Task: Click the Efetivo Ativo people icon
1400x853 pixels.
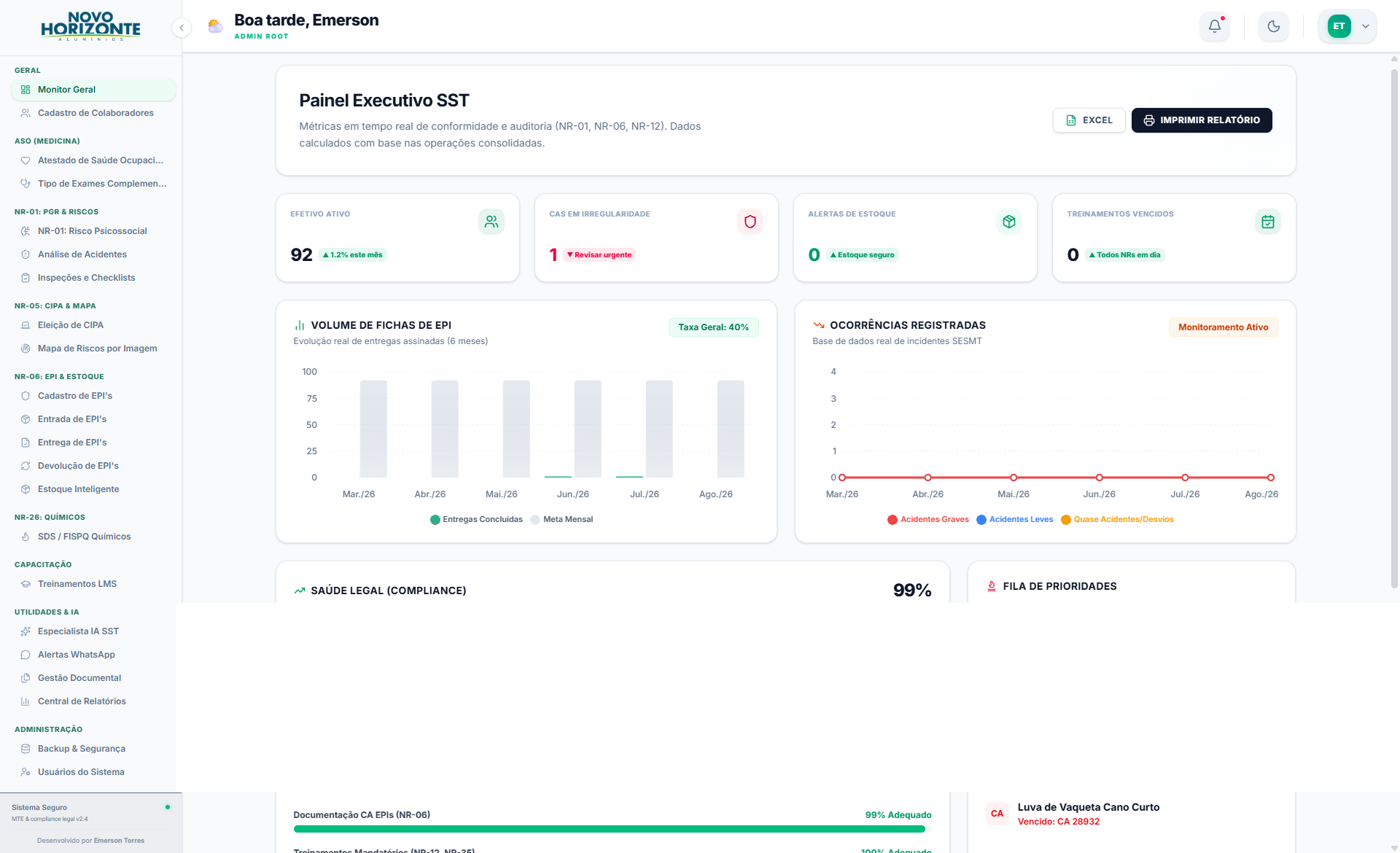Action: [x=491, y=222]
